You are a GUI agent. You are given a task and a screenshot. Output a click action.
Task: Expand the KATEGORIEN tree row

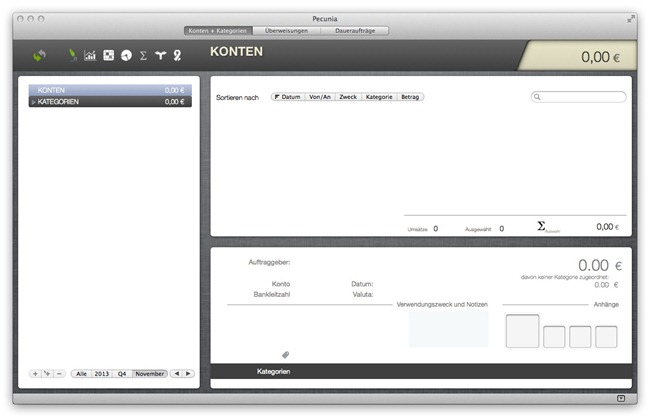tap(34, 102)
